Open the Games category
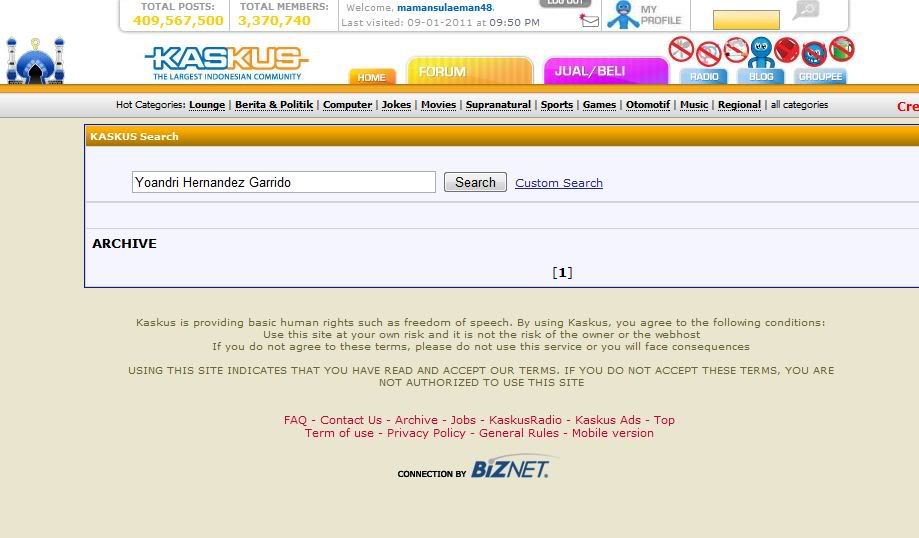Image resolution: width=919 pixels, height=538 pixels. 599,104
